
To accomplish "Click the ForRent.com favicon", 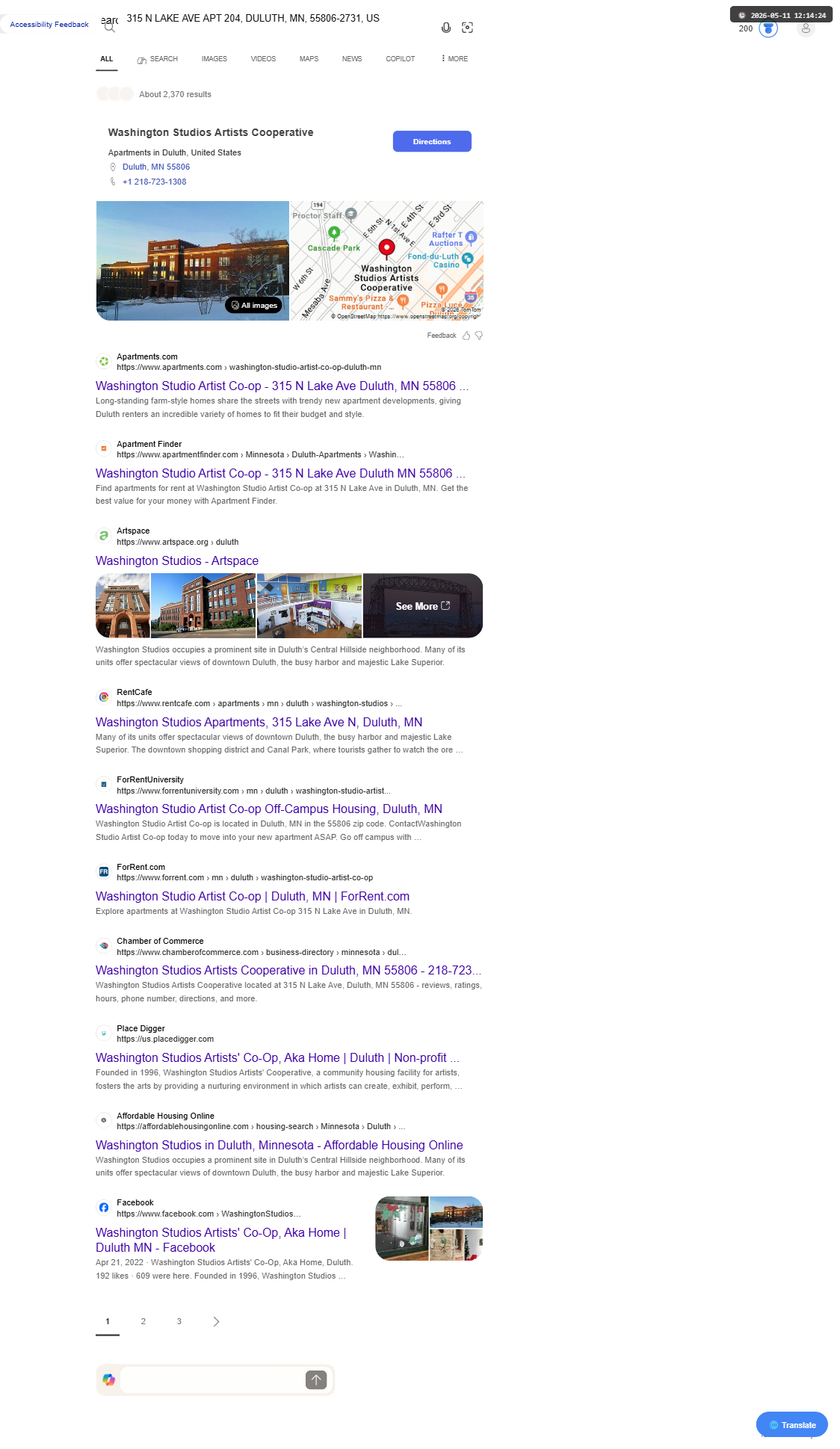I will tap(104, 872).
